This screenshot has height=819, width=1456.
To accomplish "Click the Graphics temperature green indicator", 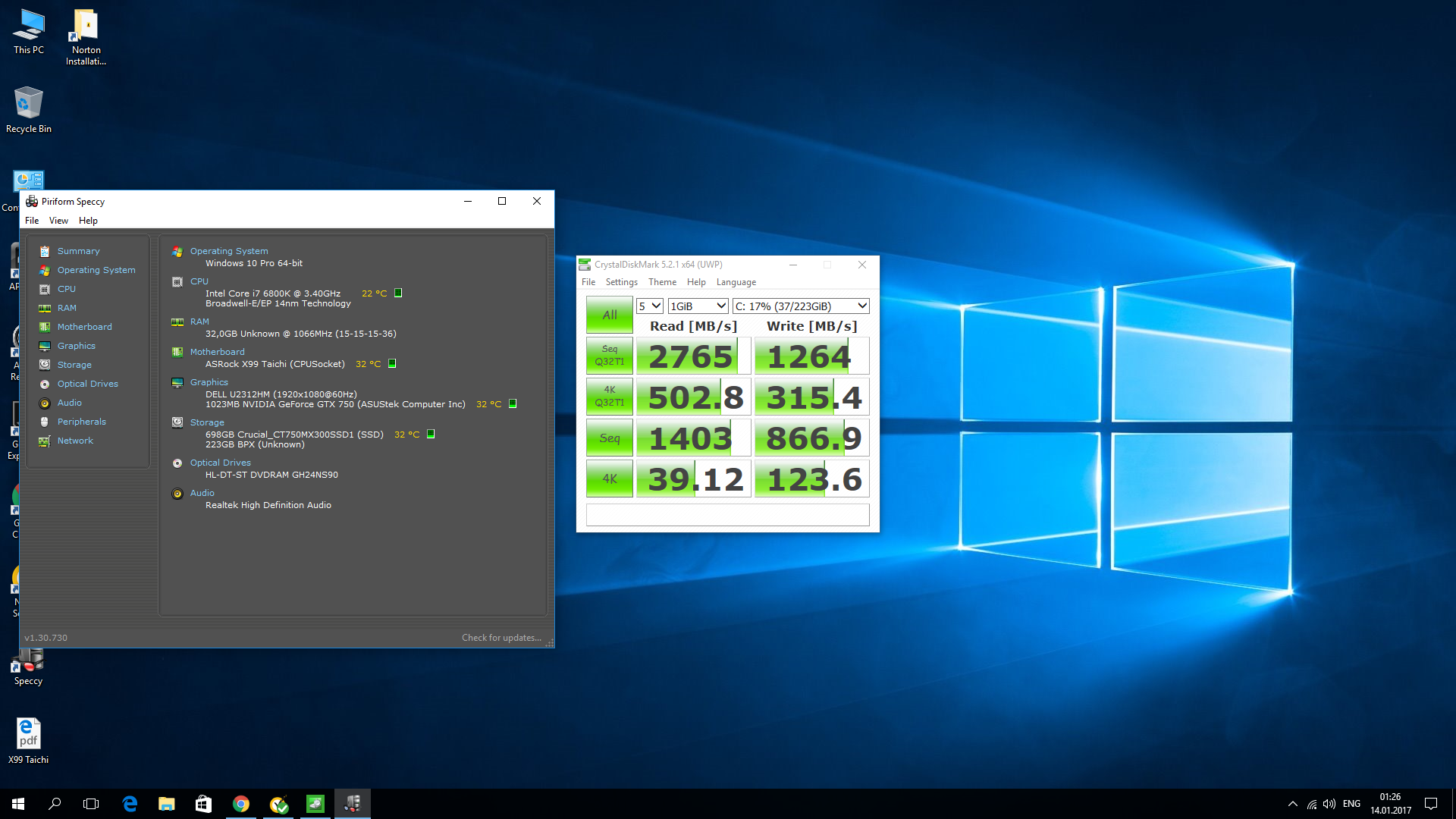I will [513, 403].
